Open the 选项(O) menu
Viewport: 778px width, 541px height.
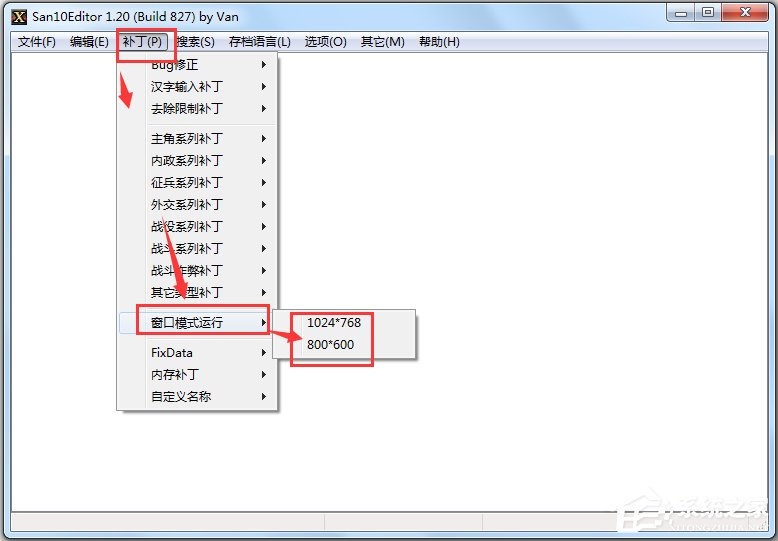pos(325,42)
